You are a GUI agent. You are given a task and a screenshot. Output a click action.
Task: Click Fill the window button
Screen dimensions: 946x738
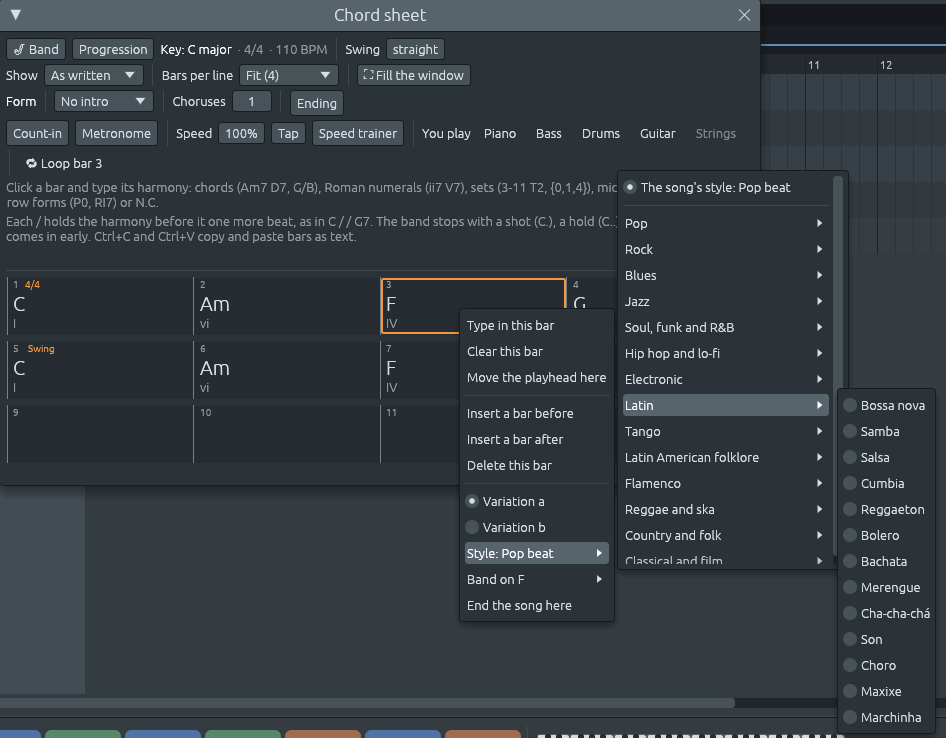click(414, 75)
